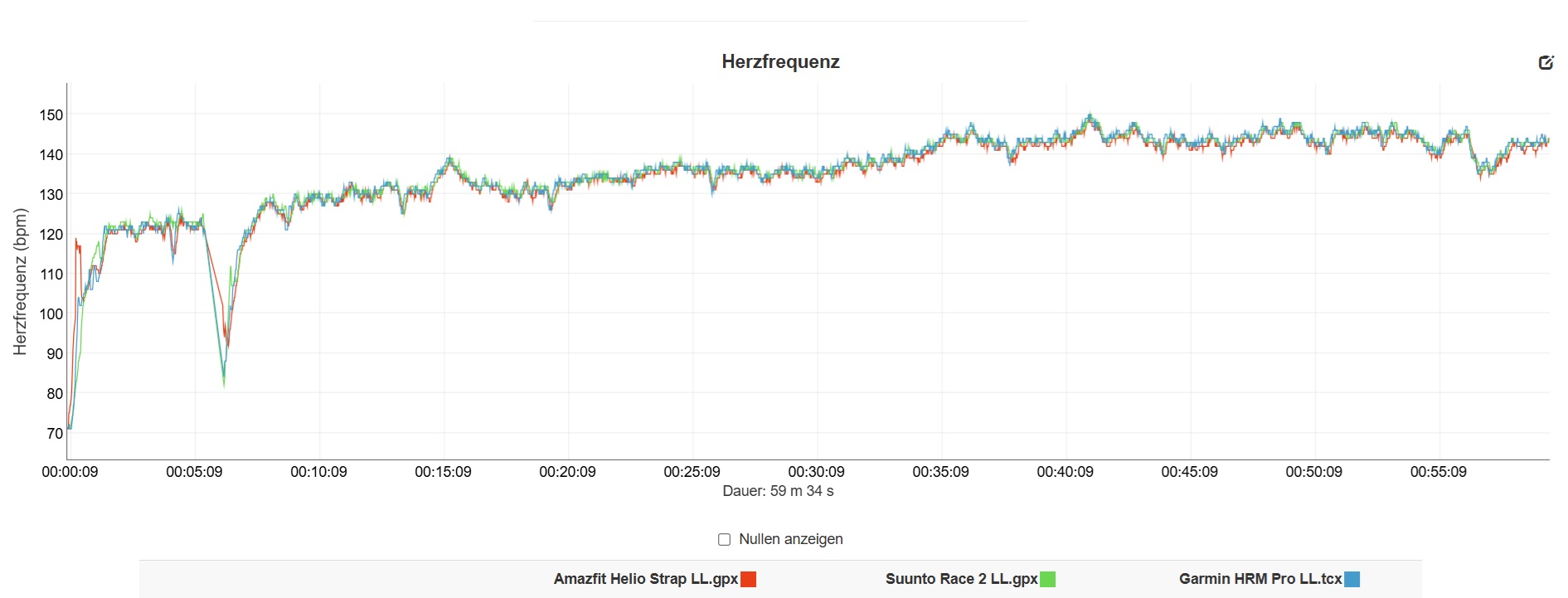Click the '80' bpm axis value

pos(55,394)
